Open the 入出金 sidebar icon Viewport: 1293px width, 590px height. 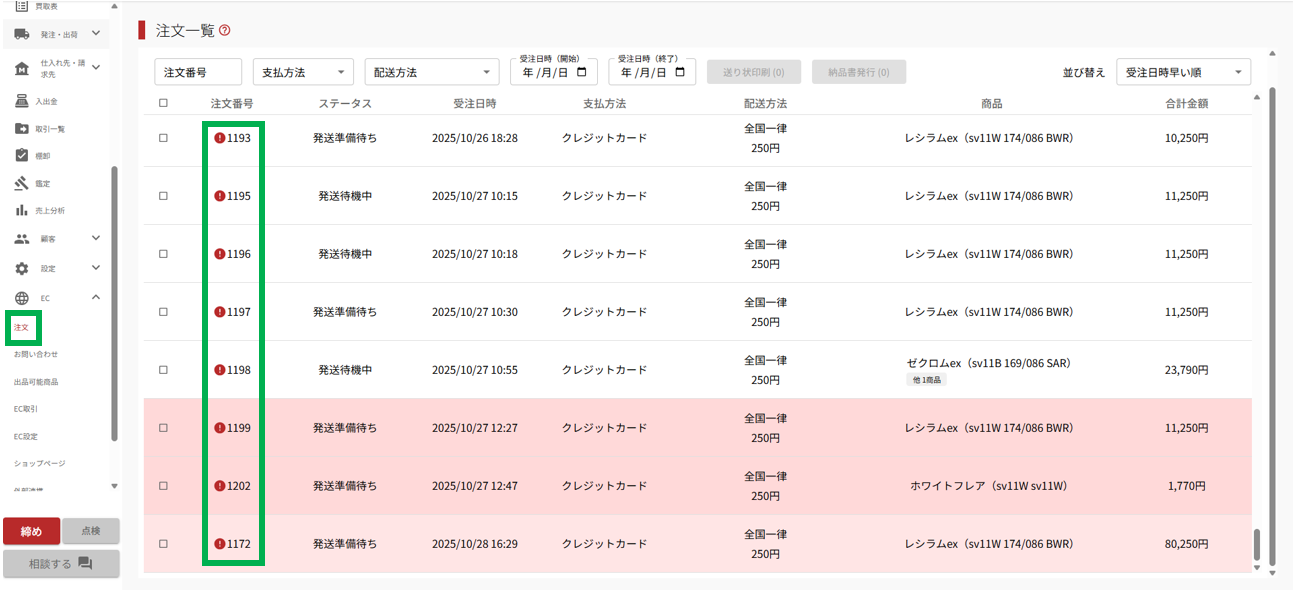[x=22, y=101]
